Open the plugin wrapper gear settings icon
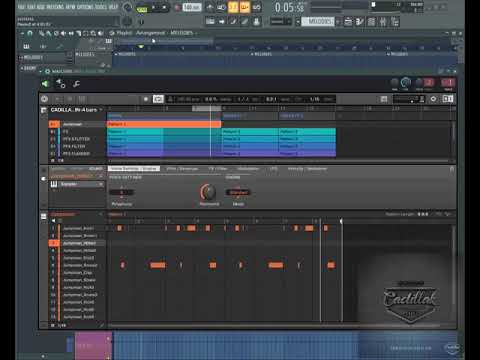 (x=61, y=84)
